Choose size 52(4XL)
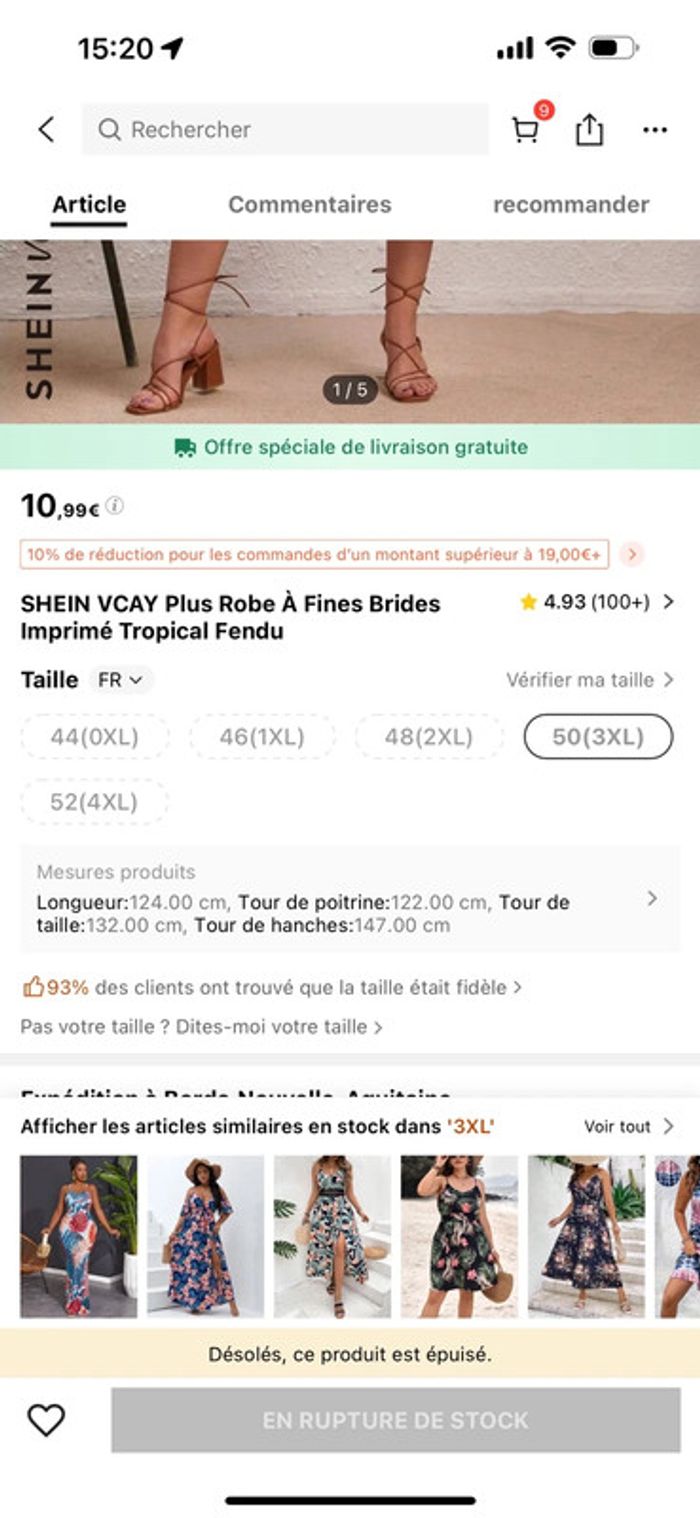Viewport: 700px width, 1518px height. tap(95, 802)
